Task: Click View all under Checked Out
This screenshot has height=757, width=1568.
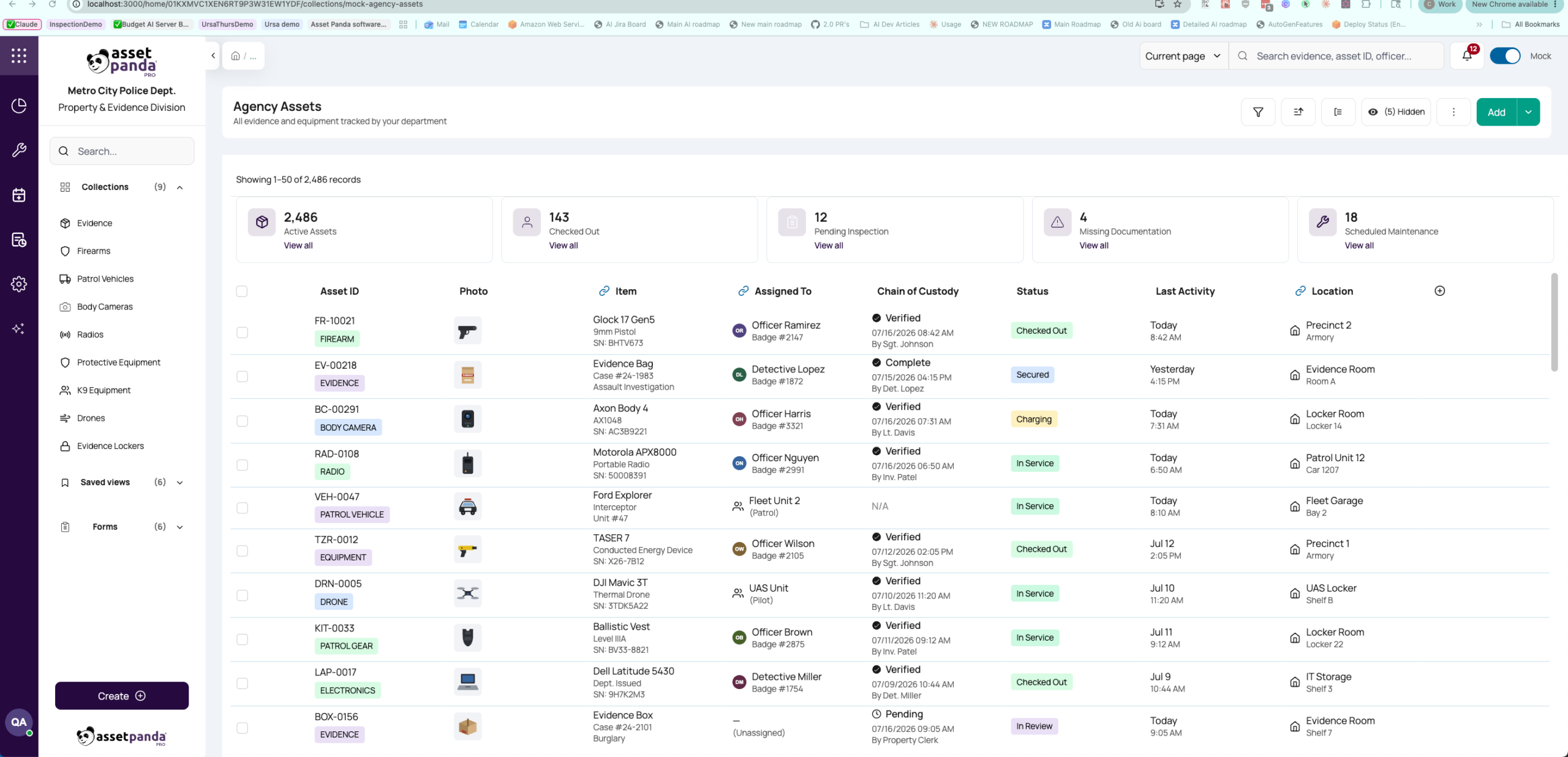Action: point(563,246)
